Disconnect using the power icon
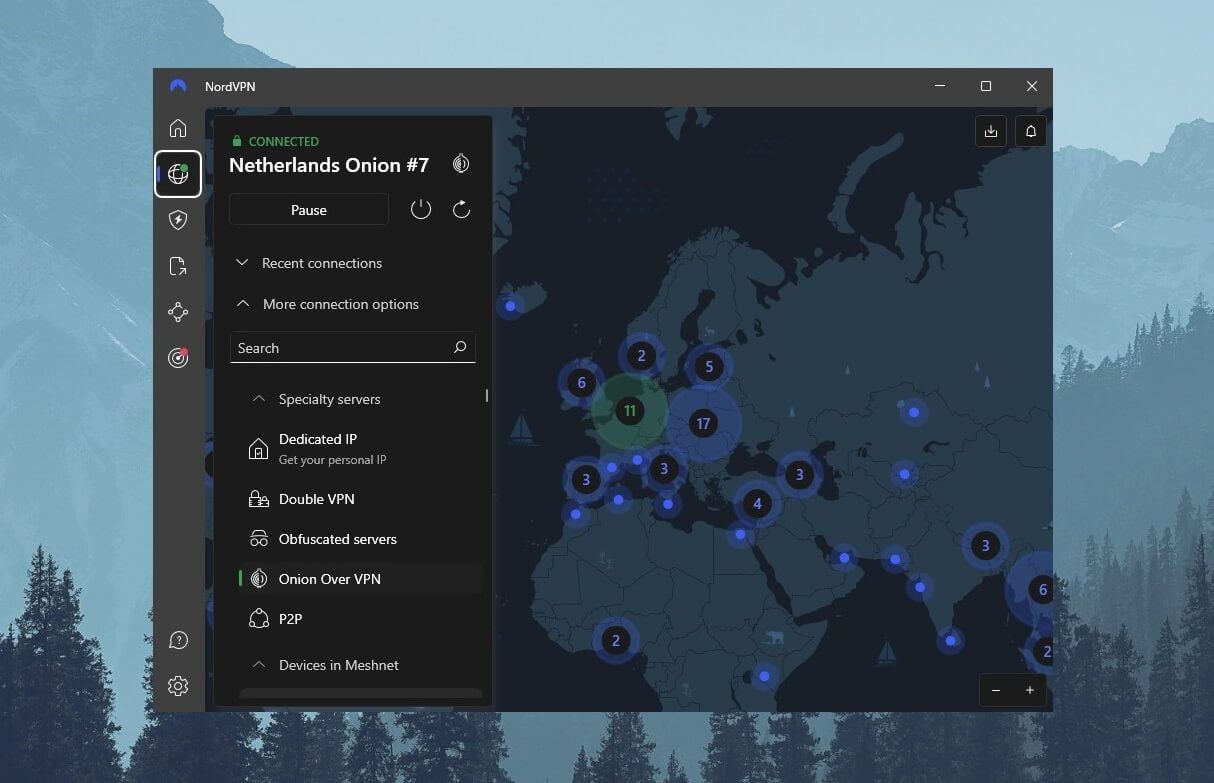Image resolution: width=1214 pixels, height=783 pixels. [421, 209]
